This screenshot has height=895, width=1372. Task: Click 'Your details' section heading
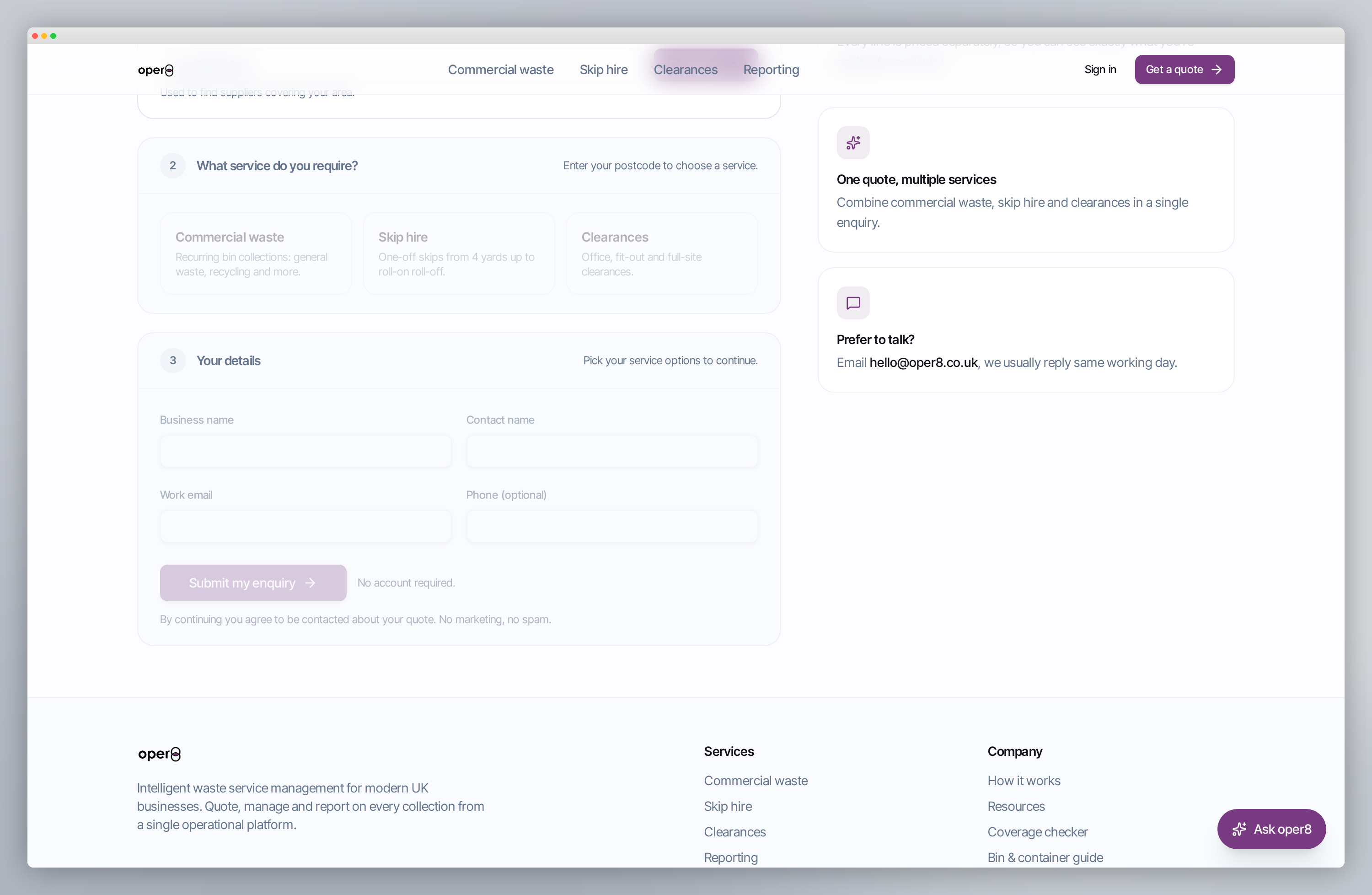coord(228,361)
